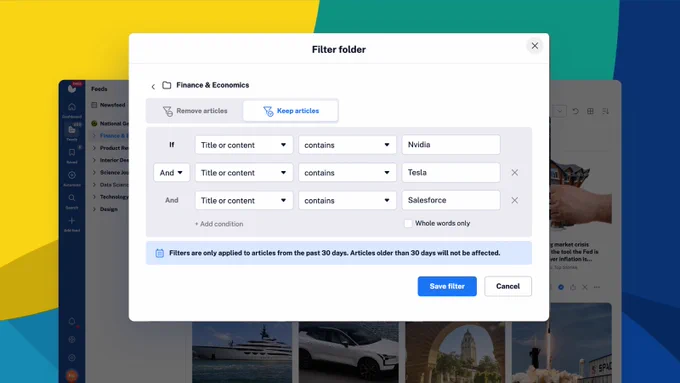
Task: Click the grid layout icon in the background toolbar
Action: coord(590,111)
